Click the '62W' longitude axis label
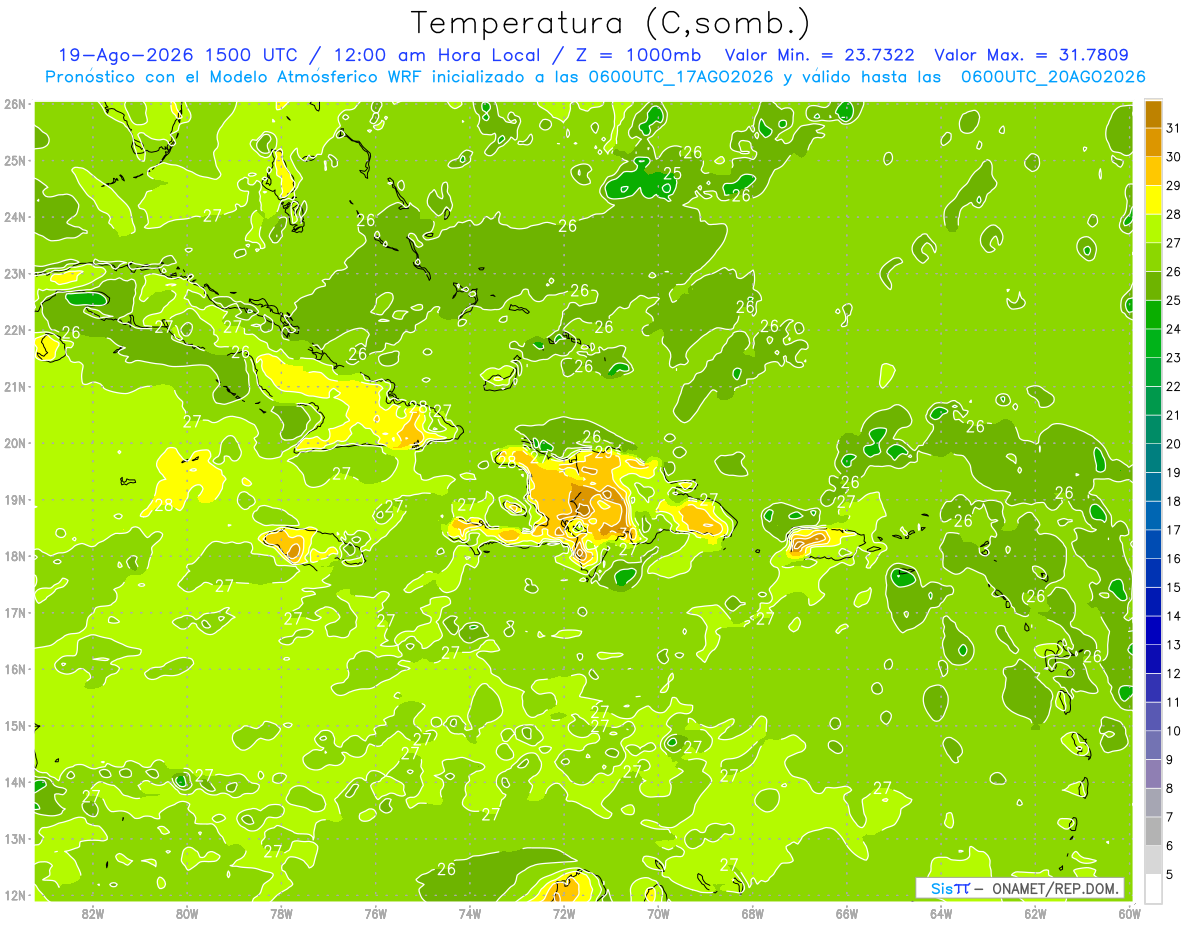This screenshot has width=1200, height=927. 1036,913
